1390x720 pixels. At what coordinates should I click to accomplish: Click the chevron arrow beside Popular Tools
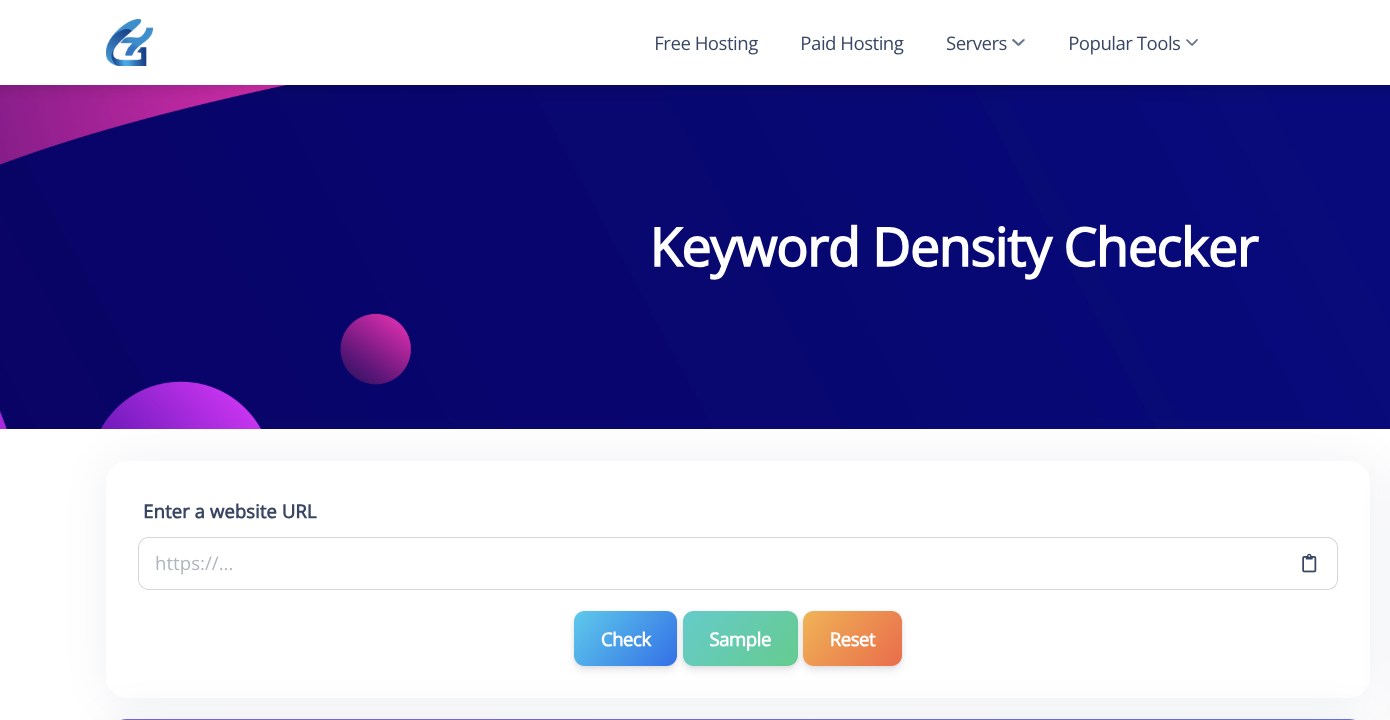[x=1191, y=43]
